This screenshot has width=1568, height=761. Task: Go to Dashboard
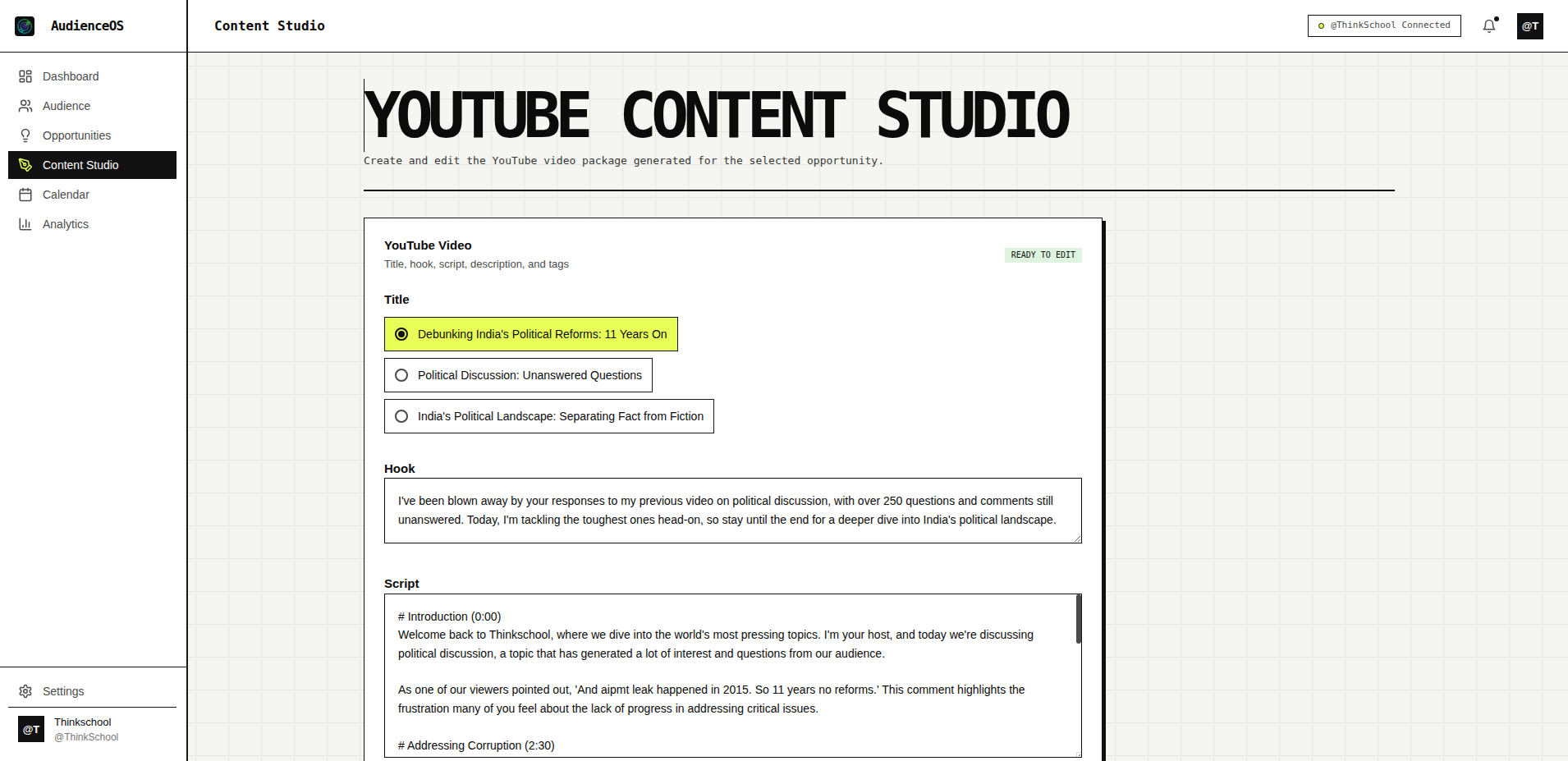click(92, 76)
